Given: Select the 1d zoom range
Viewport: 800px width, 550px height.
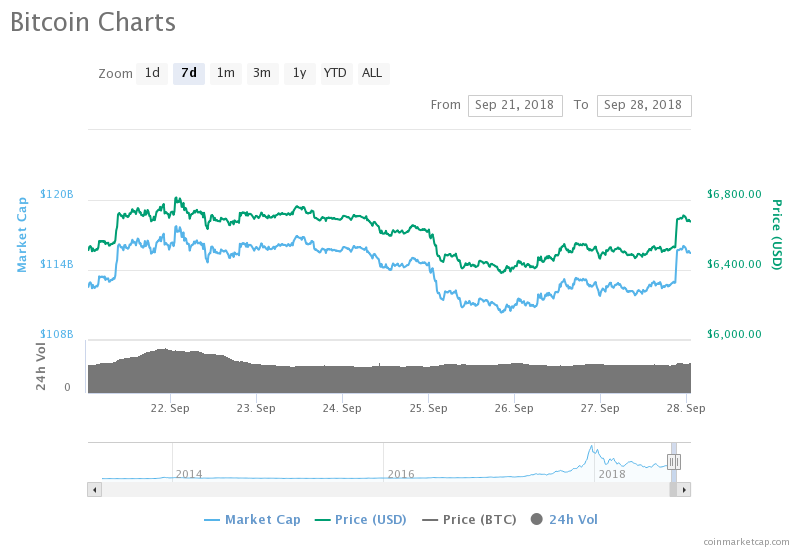Looking at the screenshot, I should click(x=152, y=73).
